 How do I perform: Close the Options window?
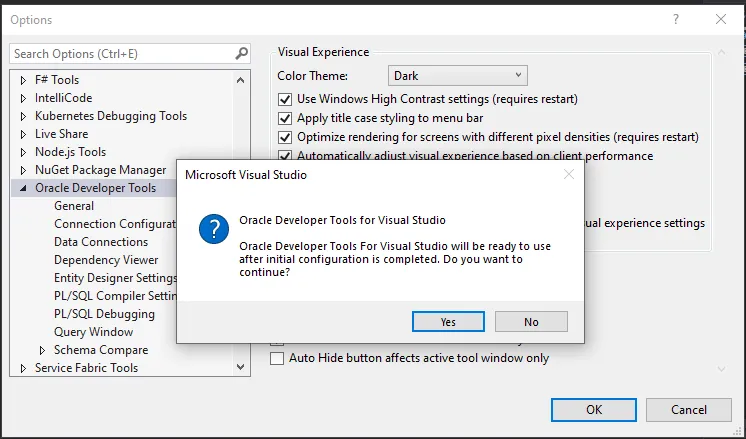pyautogui.click(x=721, y=19)
